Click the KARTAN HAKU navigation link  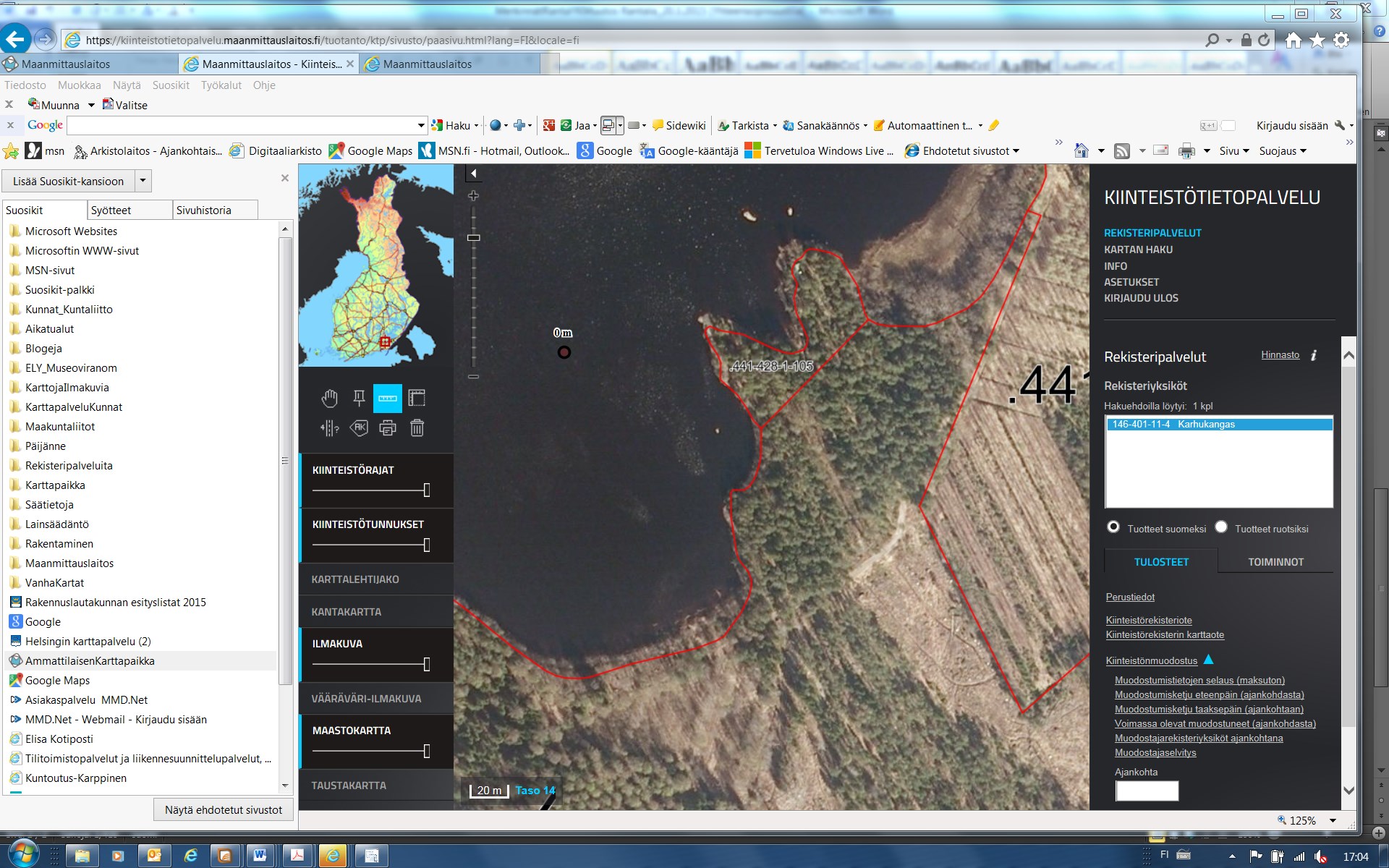click(1138, 250)
